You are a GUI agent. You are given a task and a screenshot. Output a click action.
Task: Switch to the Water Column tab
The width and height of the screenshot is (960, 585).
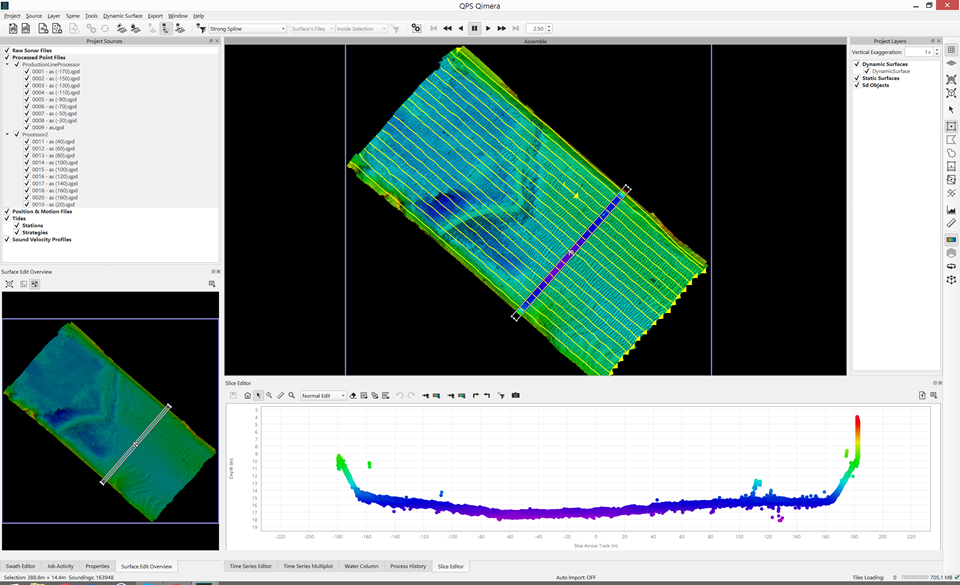[x=363, y=566]
